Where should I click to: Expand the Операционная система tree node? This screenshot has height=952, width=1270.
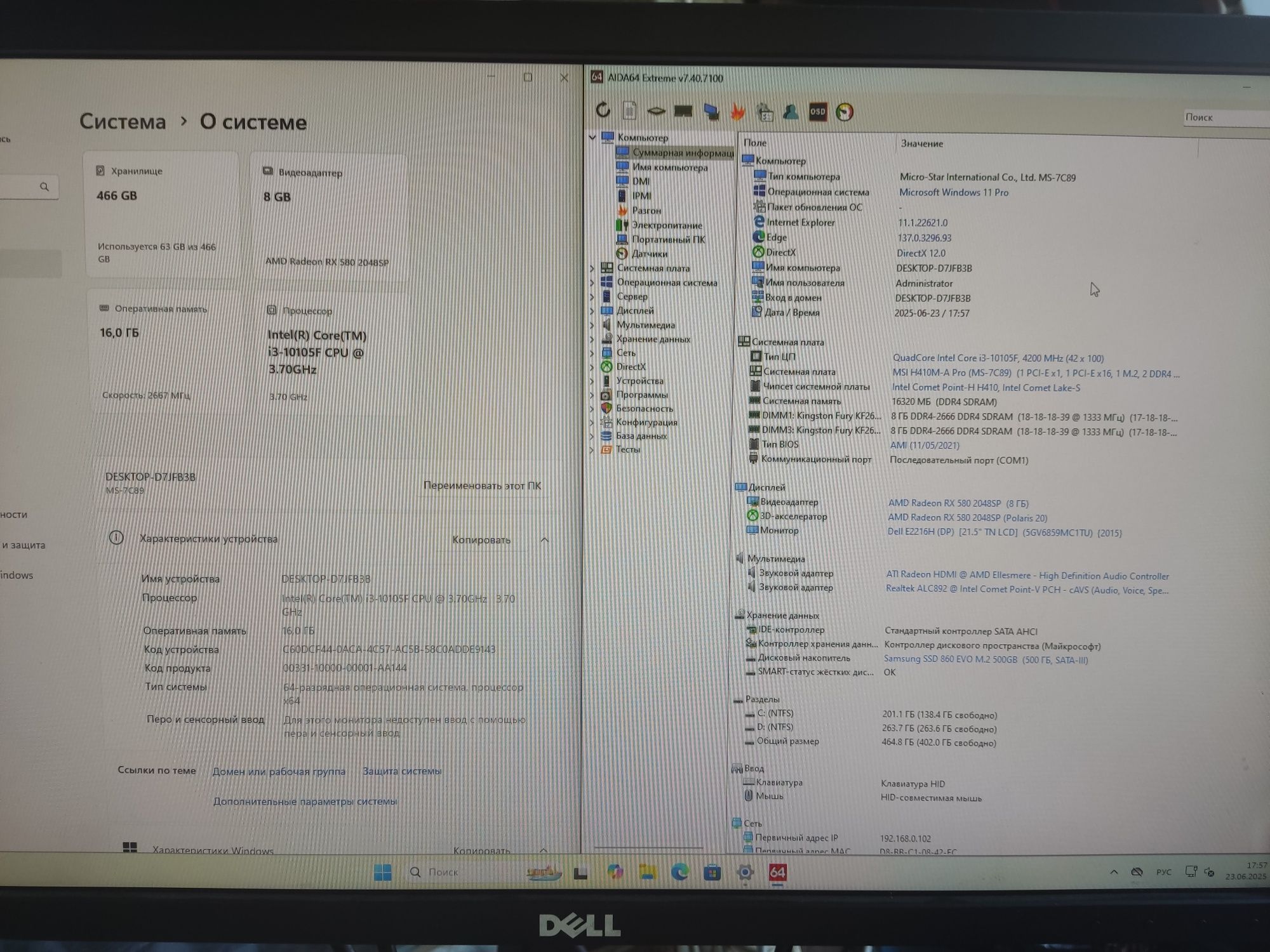[592, 282]
